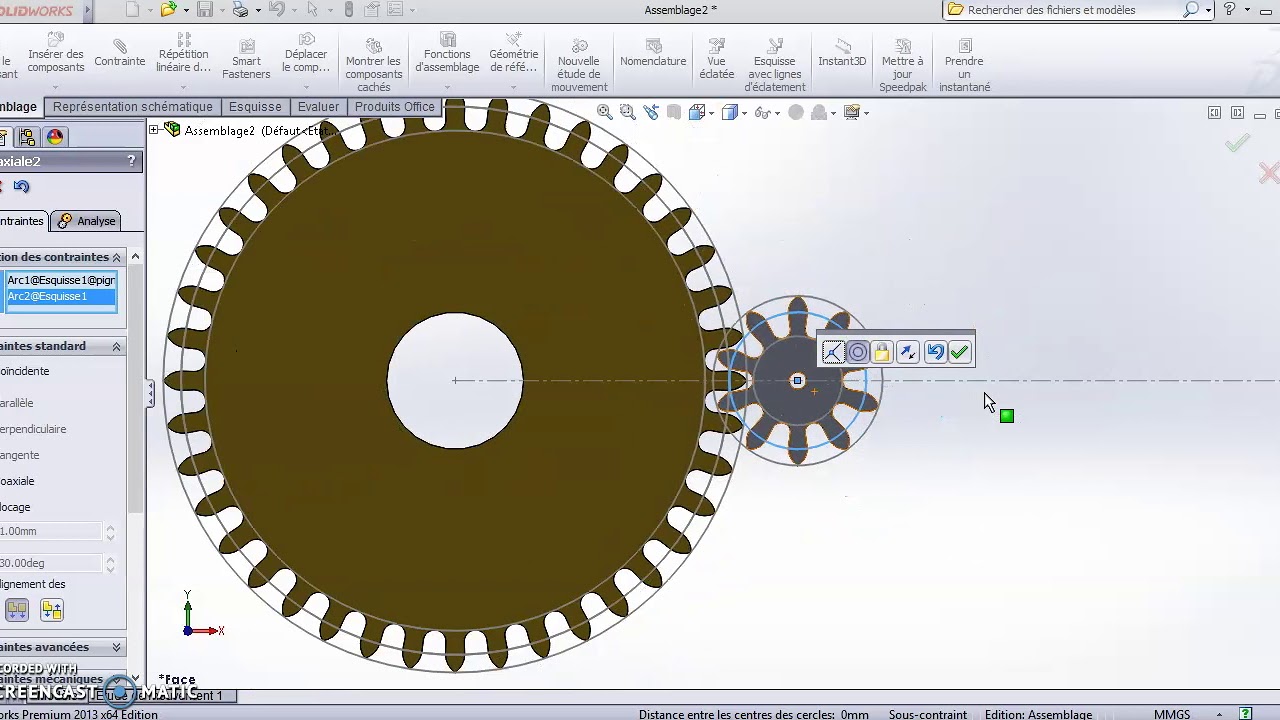
Task: Click Vue éclatée tool
Action: [x=717, y=60]
